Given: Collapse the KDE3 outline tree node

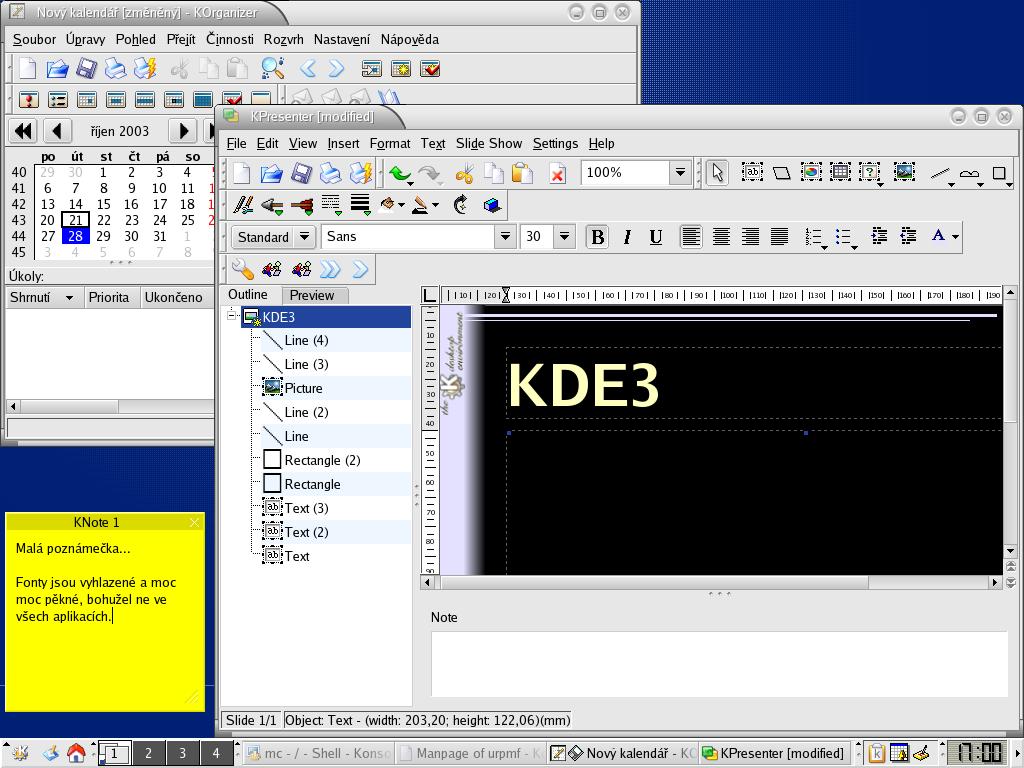Looking at the screenshot, I should 231,316.
